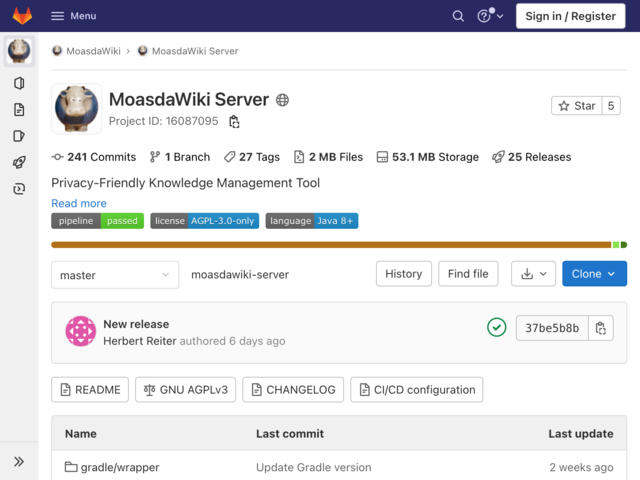Click language Java 8+ badge

(x=312, y=221)
